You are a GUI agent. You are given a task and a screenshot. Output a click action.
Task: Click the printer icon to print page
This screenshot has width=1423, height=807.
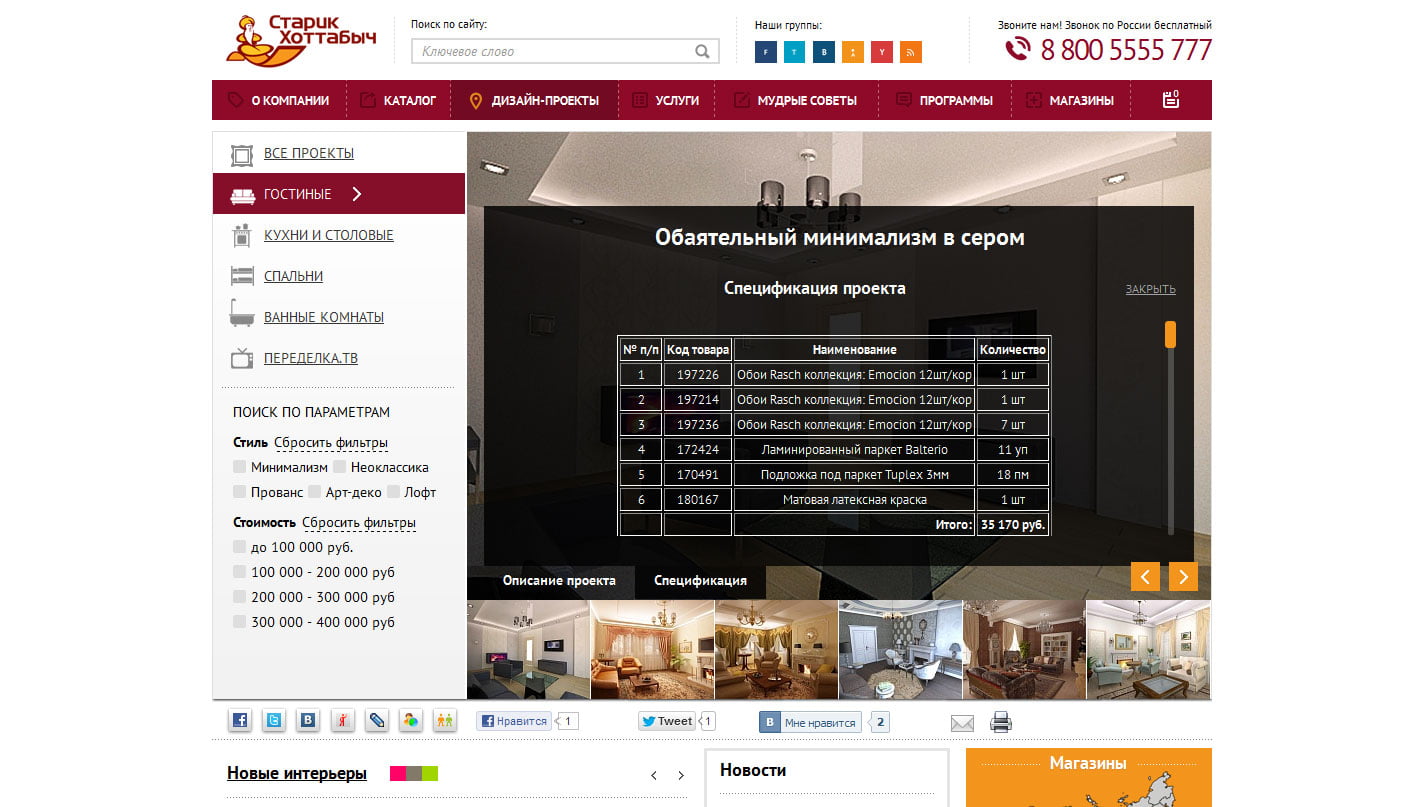1001,722
